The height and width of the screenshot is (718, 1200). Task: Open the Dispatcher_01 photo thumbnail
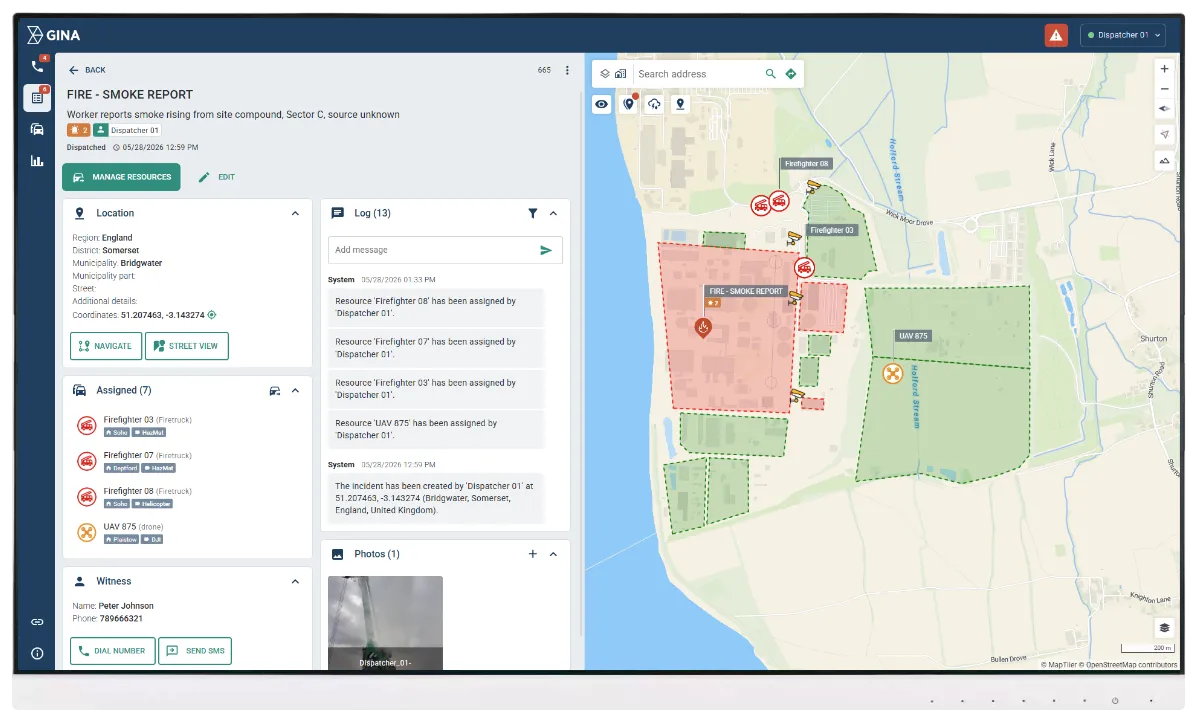pyautogui.click(x=386, y=622)
